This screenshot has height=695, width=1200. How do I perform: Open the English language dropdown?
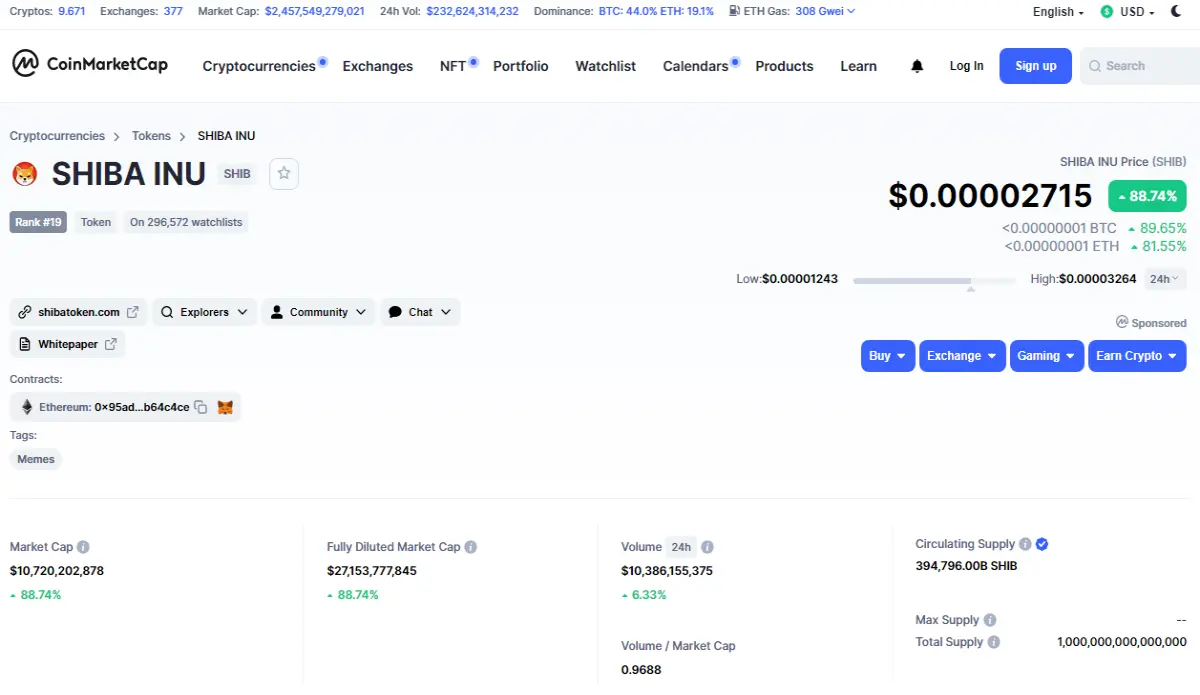click(1058, 12)
